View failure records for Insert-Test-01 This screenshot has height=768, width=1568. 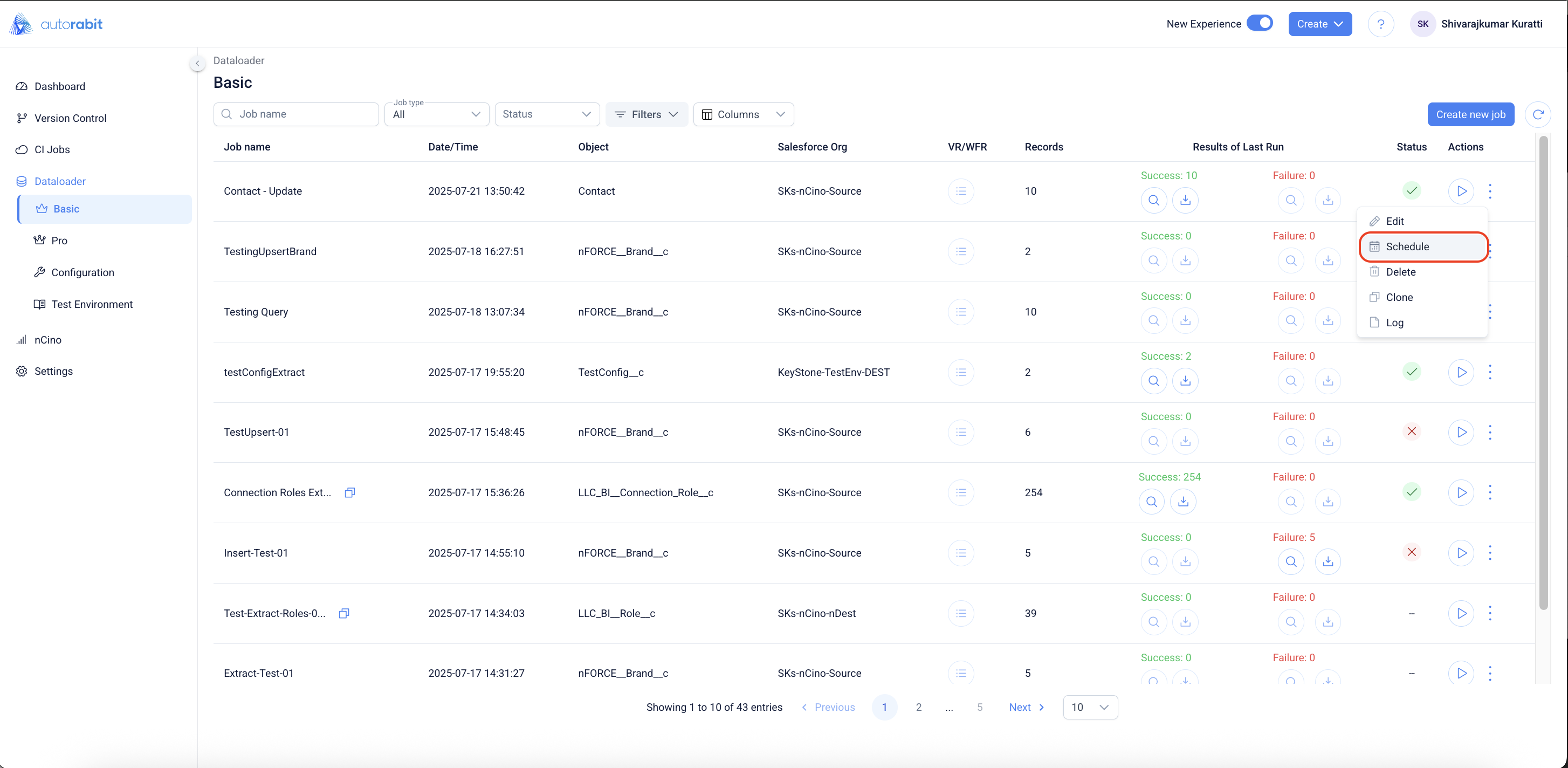point(1290,561)
